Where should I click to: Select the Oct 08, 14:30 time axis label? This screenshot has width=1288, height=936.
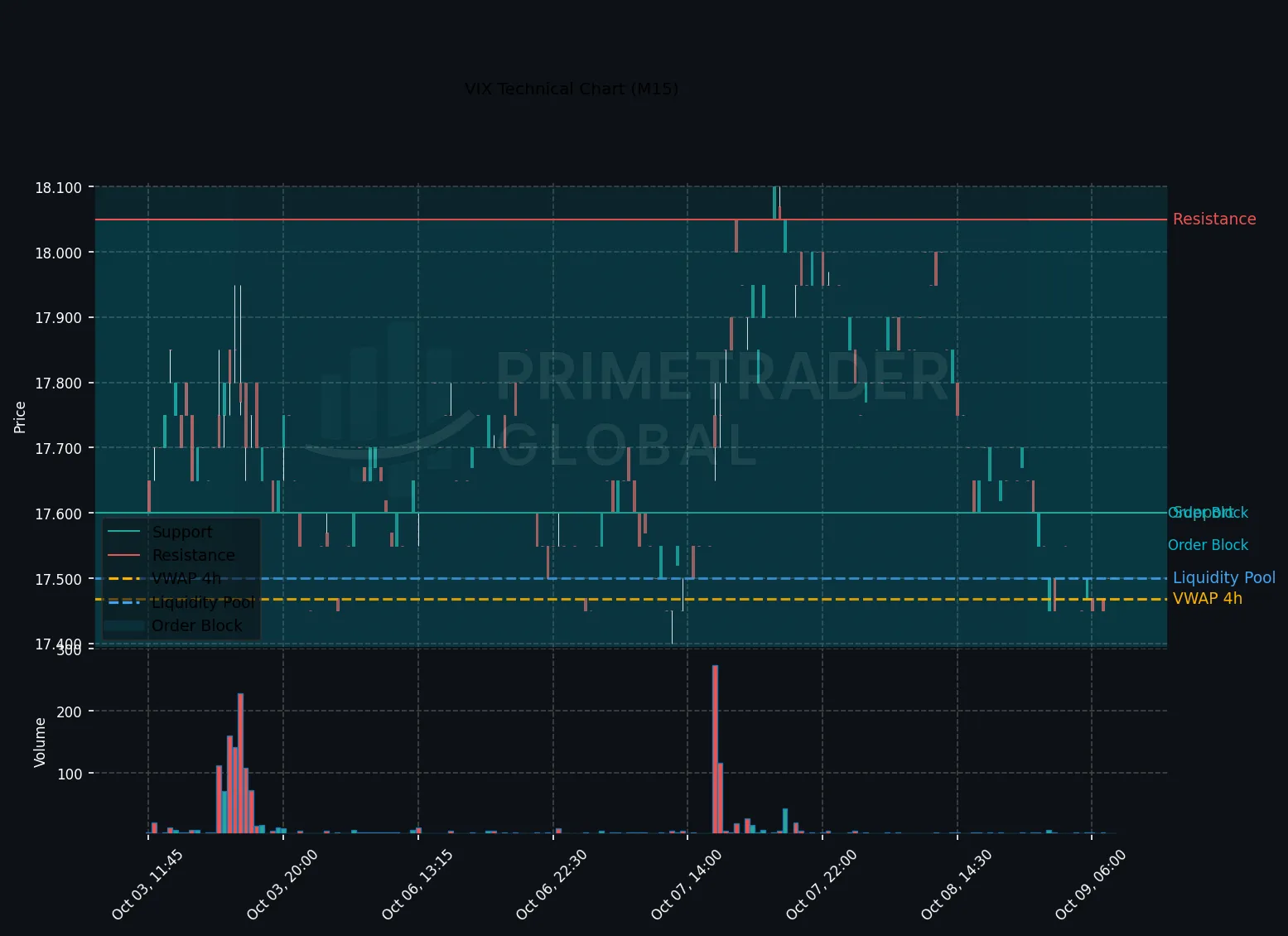957,884
